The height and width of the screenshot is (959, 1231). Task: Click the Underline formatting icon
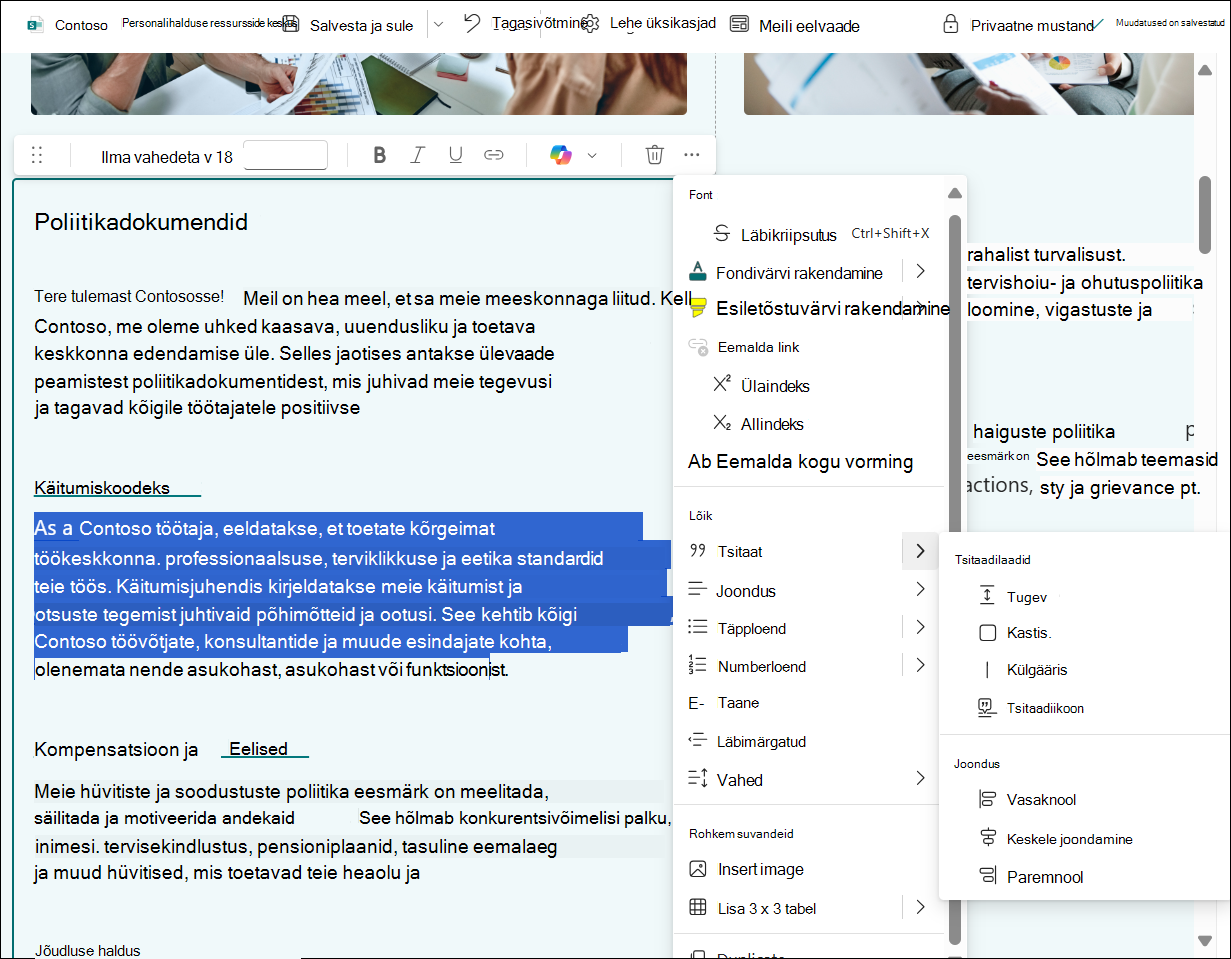[456, 155]
